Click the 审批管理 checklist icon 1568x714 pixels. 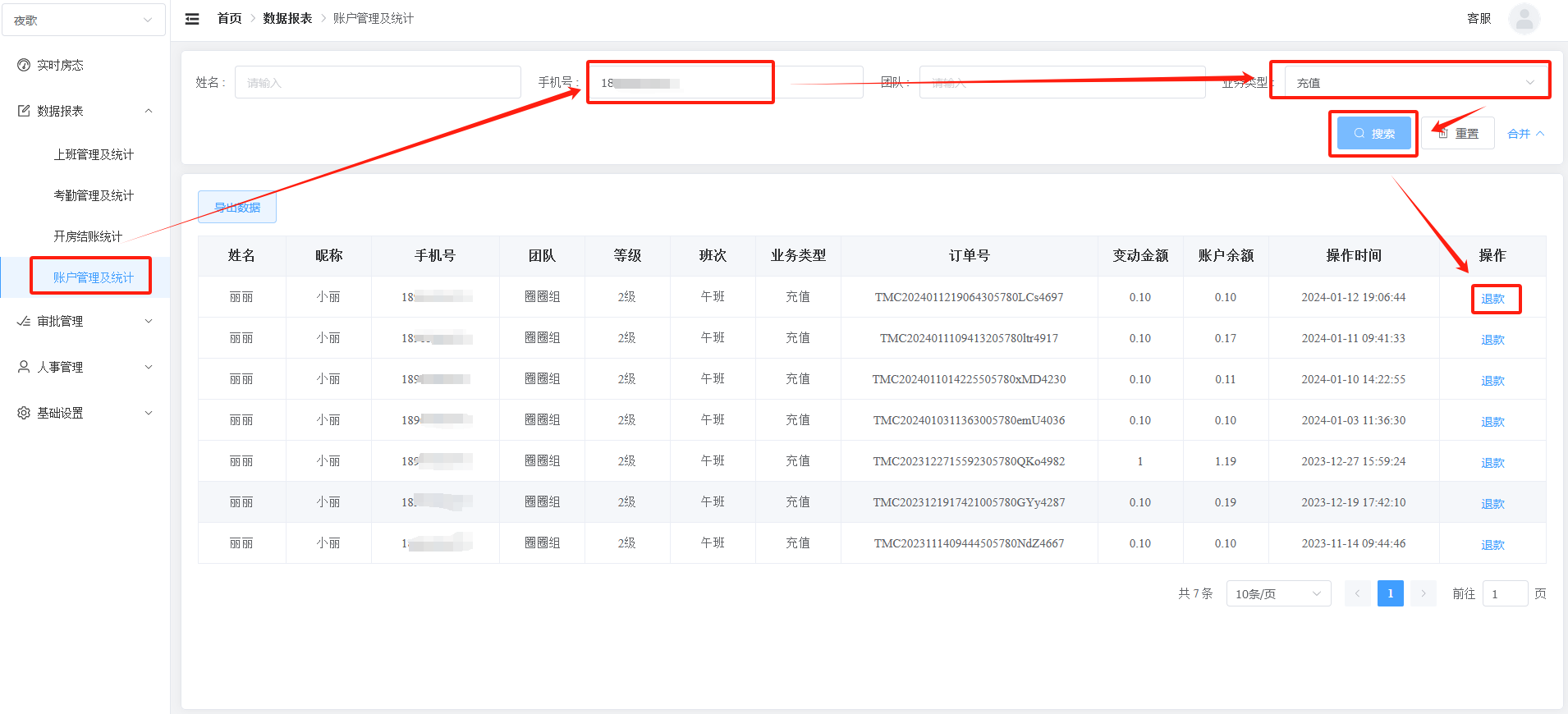(24, 321)
